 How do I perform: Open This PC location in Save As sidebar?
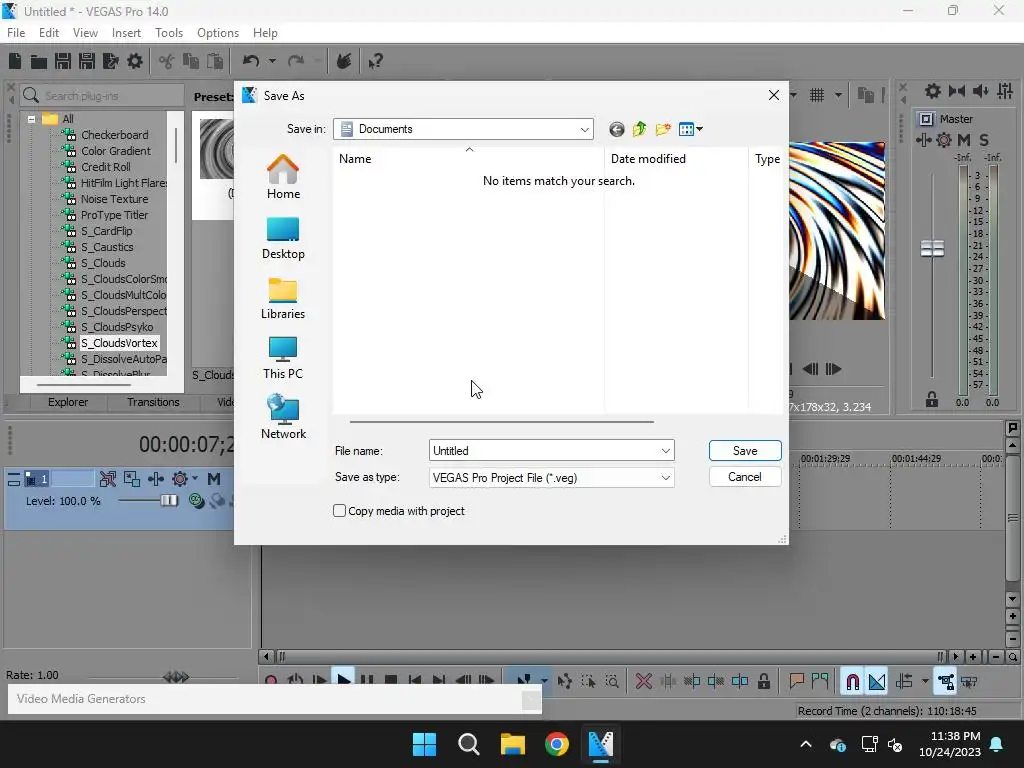pyautogui.click(x=283, y=358)
